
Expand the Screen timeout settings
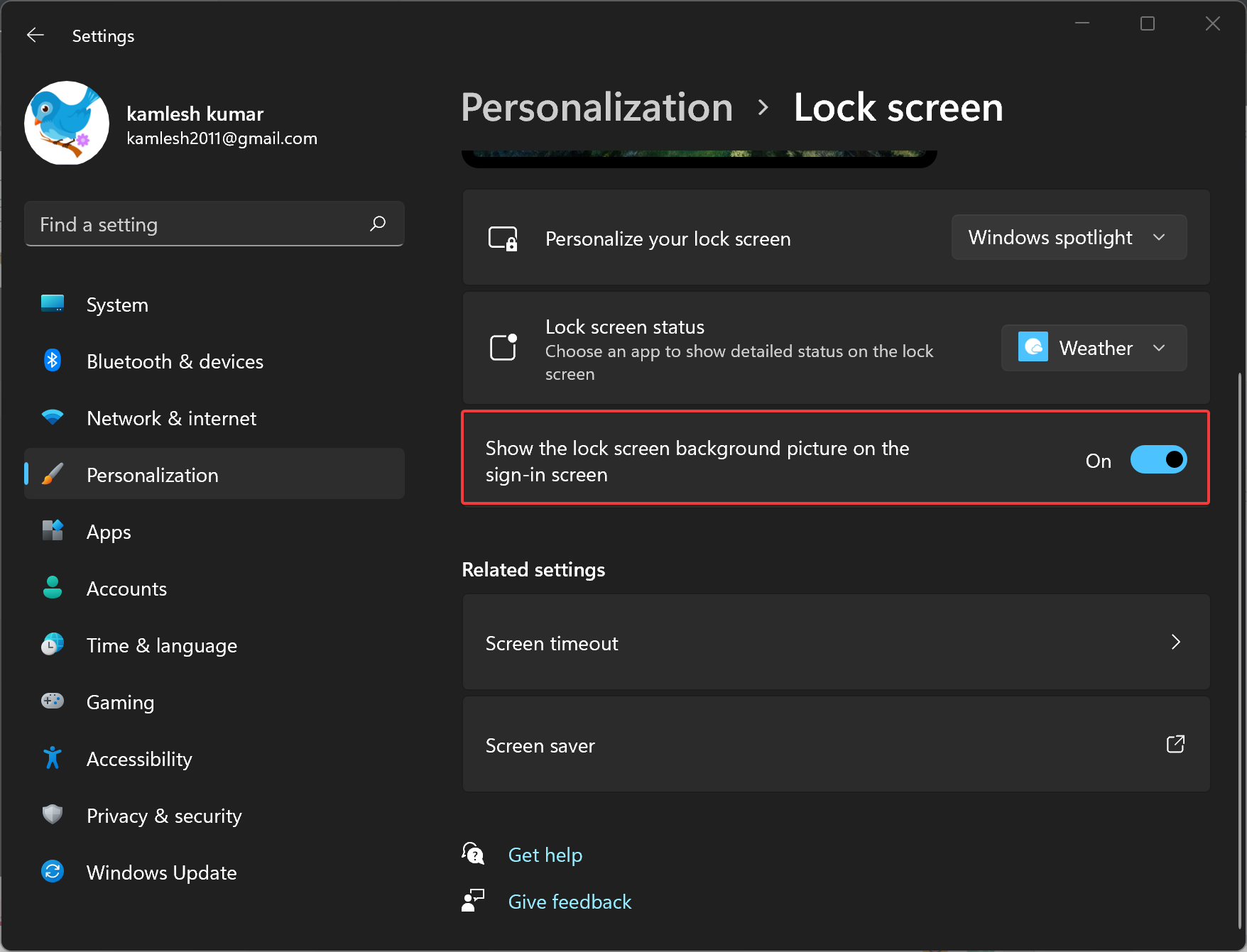click(834, 642)
